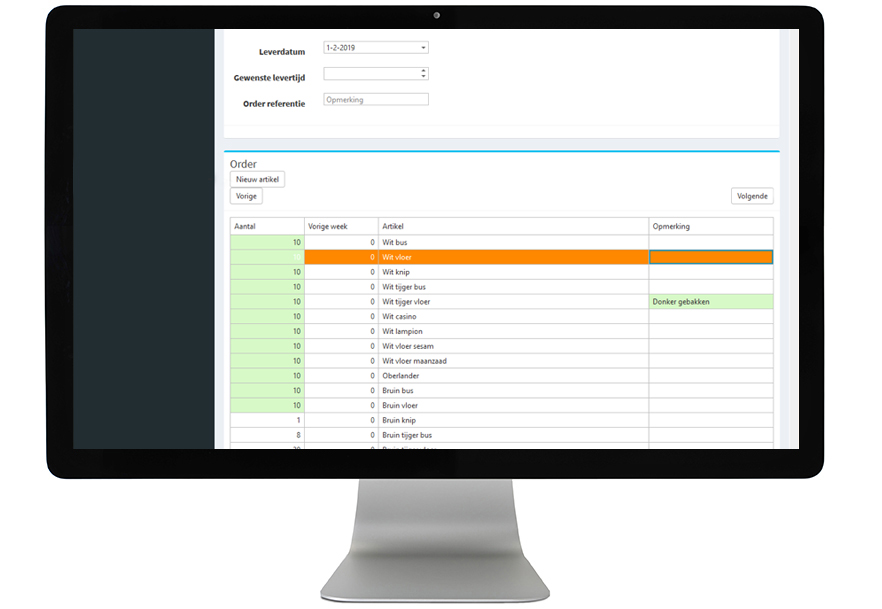Click the Nieuw artikel button
Image resolution: width=882 pixels, height=609 pixels.
click(258, 179)
